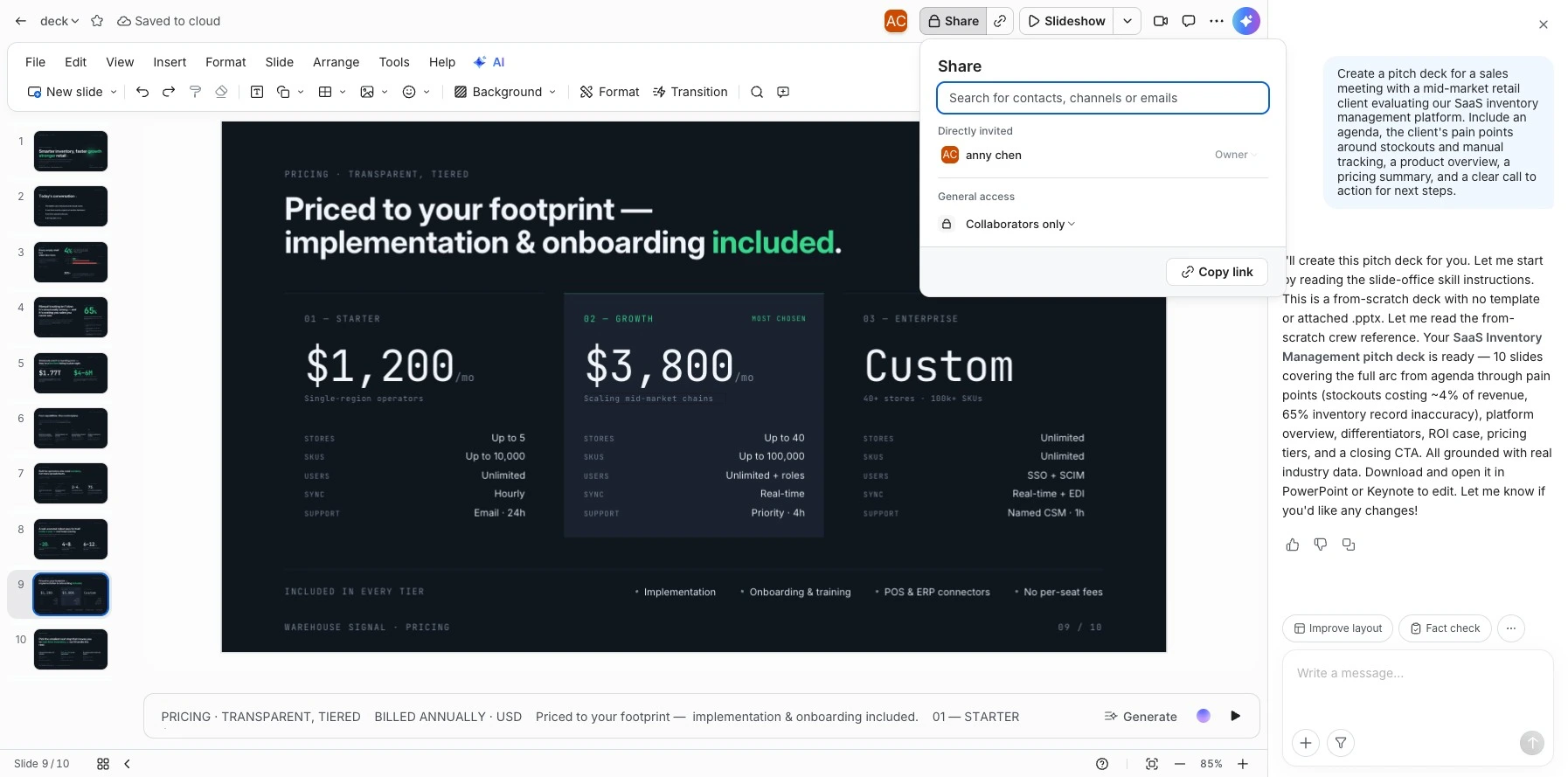The image size is (1568, 777).
Task: Click the AC user avatar
Action: tap(896, 21)
